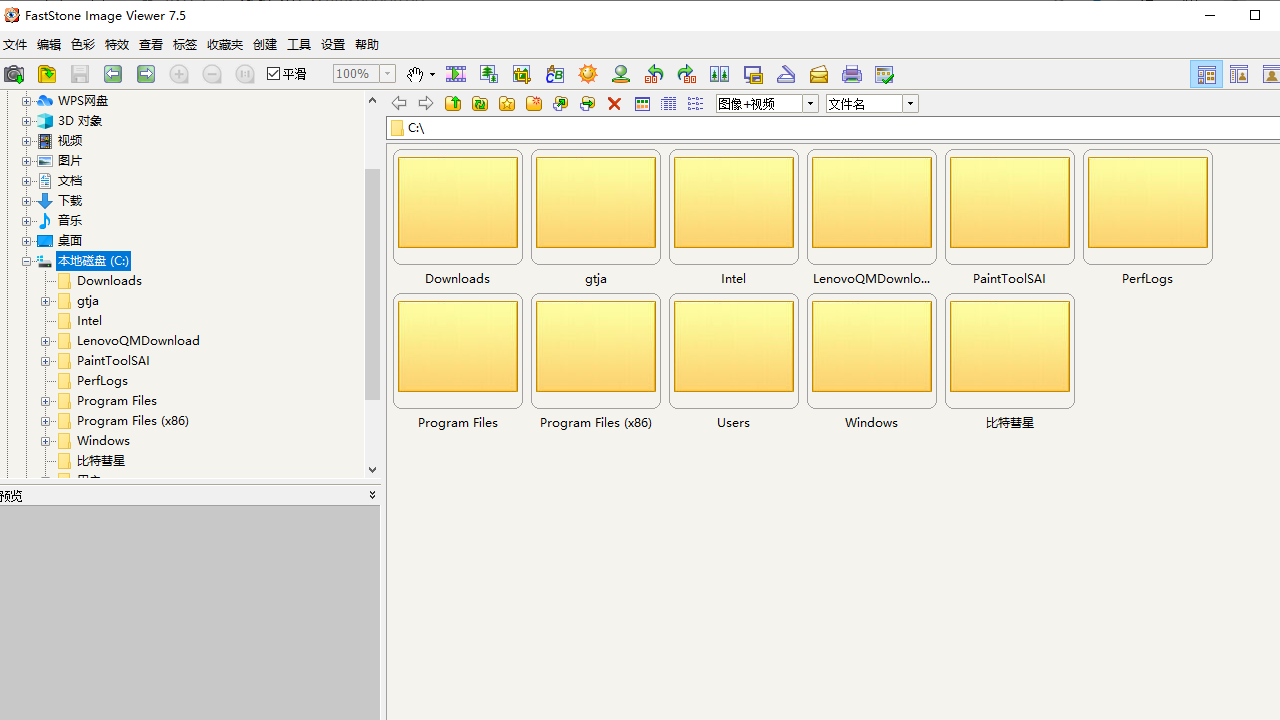The width and height of the screenshot is (1280, 720).
Task: Rotate image left 90 degrees
Action: (654, 74)
